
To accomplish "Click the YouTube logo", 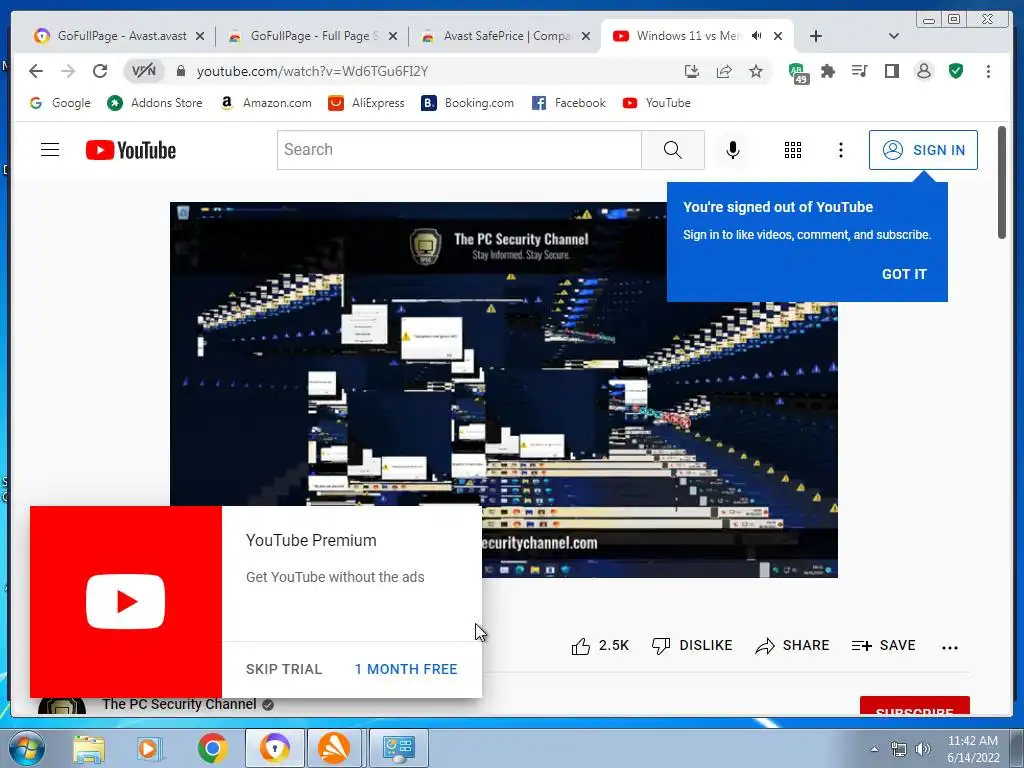I will click(x=131, y=150).
